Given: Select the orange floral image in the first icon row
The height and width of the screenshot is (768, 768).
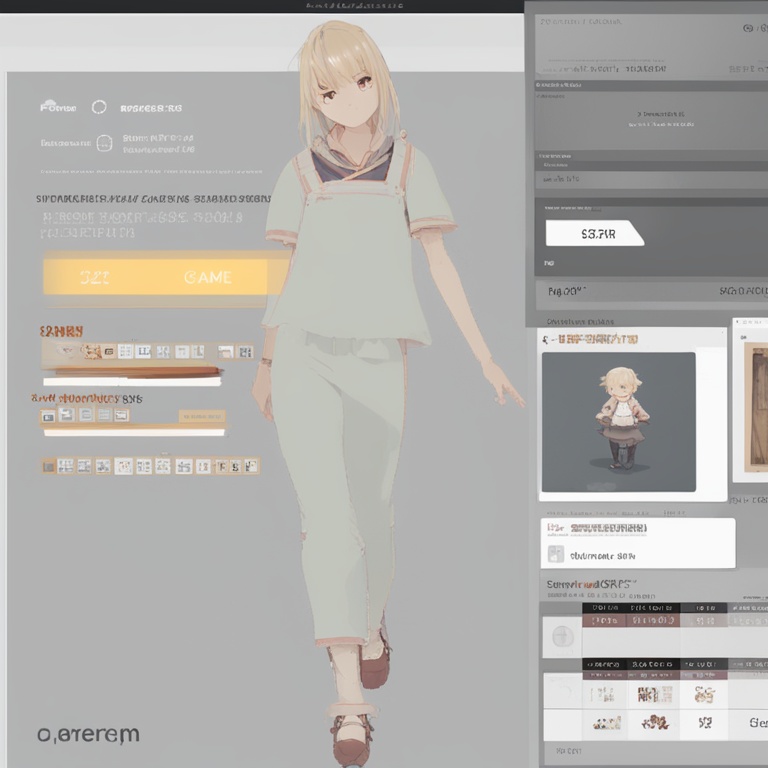Looking at the screenshot, I should point(91,351).
